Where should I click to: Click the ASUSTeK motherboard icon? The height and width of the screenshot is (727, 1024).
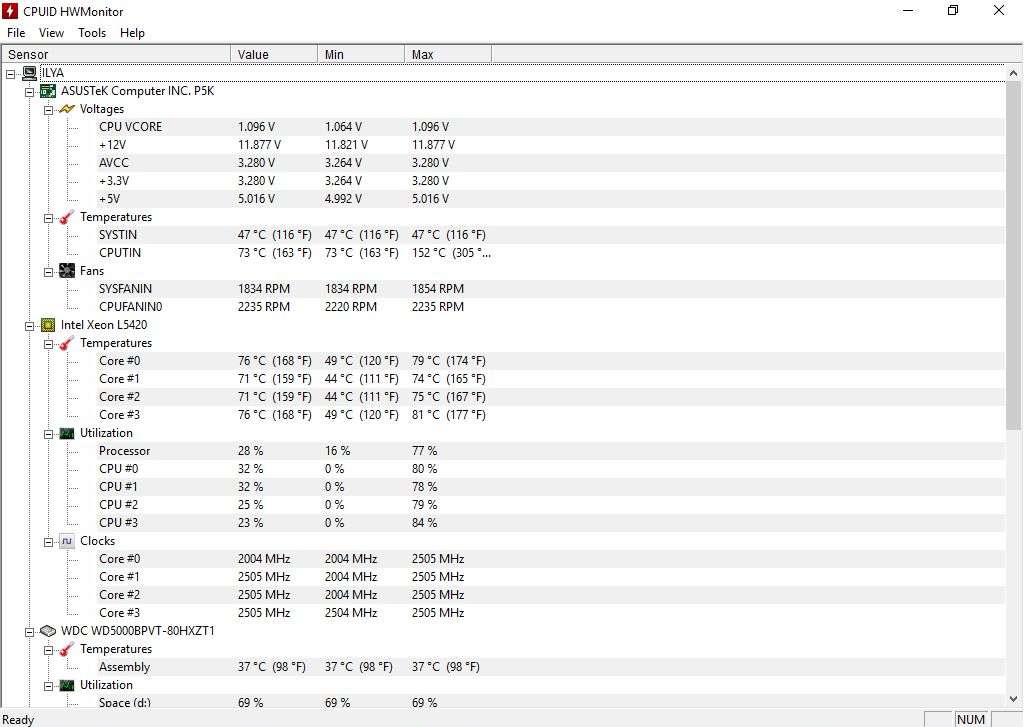tap(48, 91)
